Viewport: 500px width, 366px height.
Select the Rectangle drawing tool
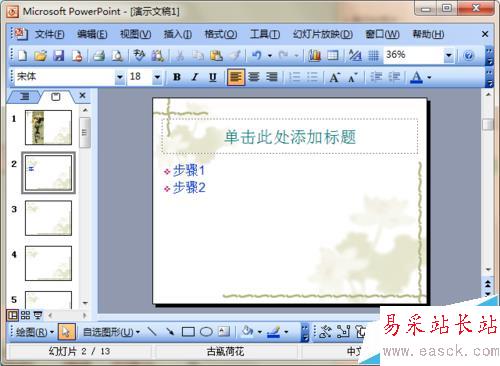pyautogui.click(x=188, y=332)
